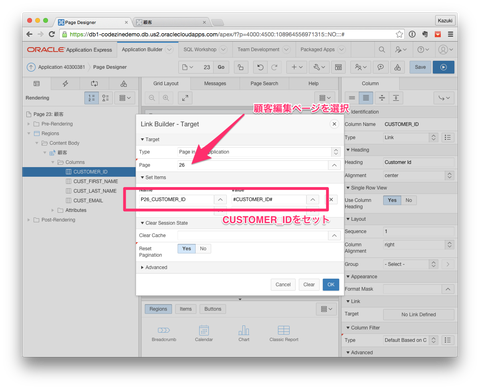Switch to Processing tab icon

[94, 84]
